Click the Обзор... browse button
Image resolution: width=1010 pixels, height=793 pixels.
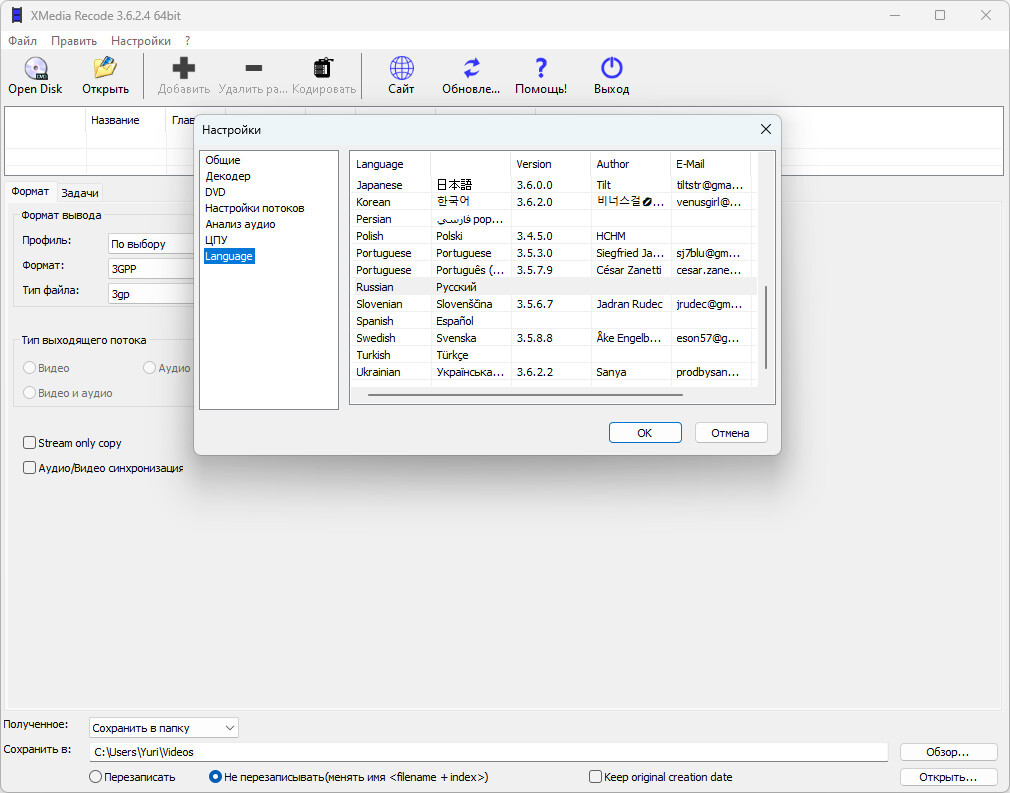(x=948, y=752)
